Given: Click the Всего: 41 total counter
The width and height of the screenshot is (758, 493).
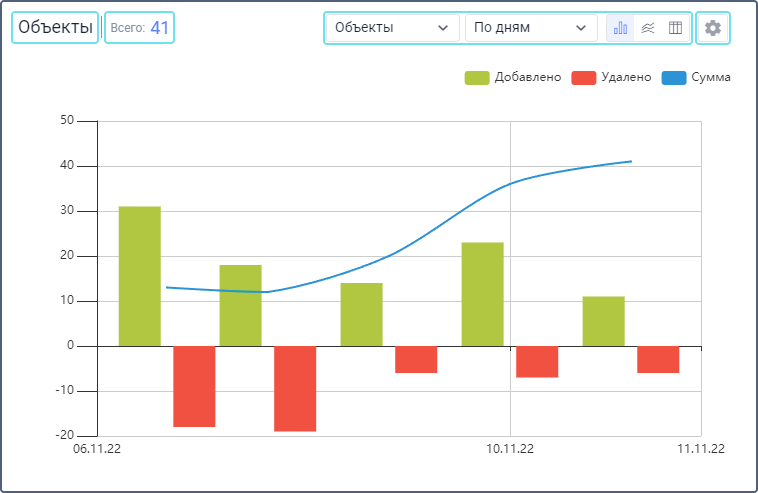Looking at the screenshot, I should 140,28.
